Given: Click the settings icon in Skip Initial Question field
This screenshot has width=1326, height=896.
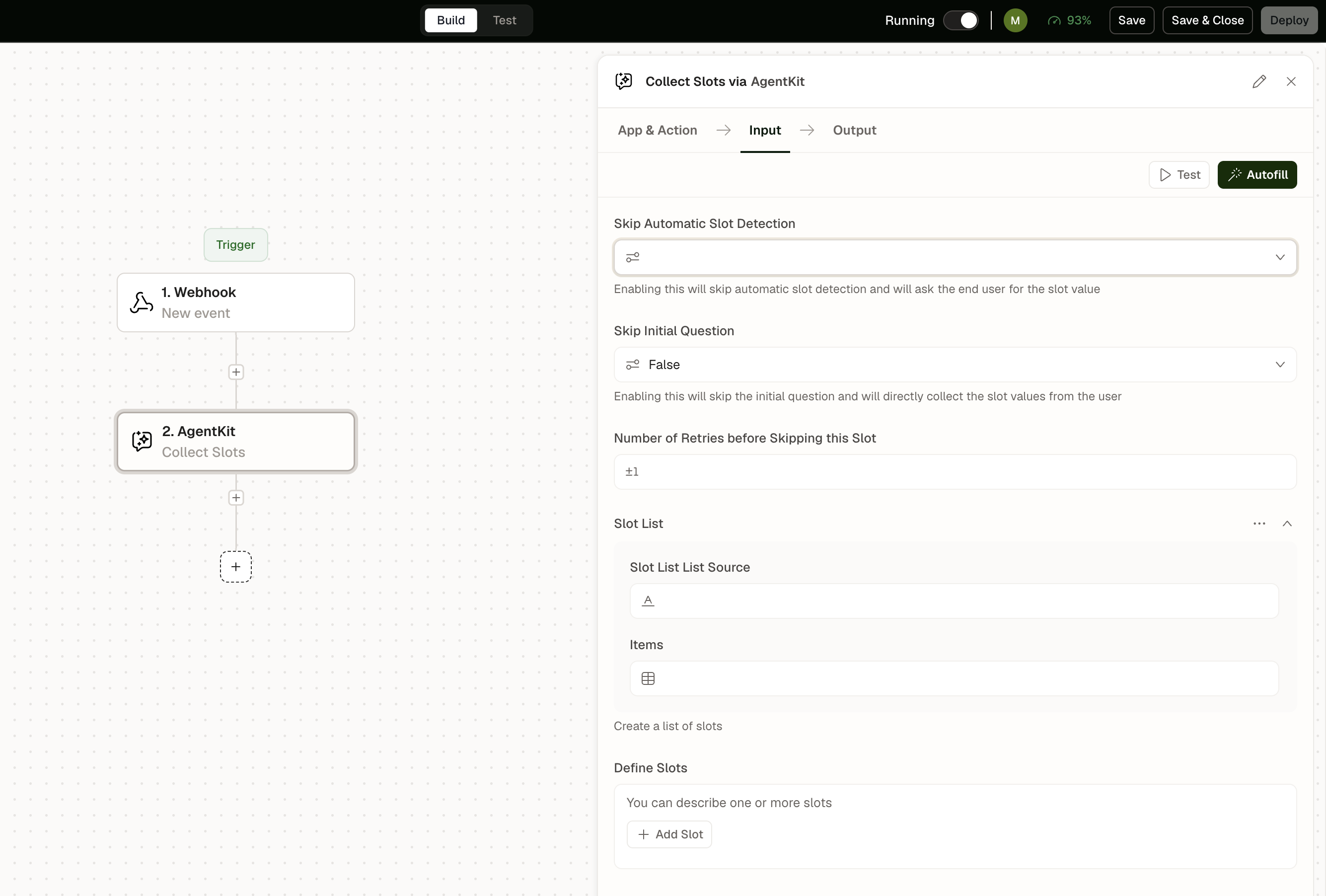Looking at the screenshot, I should pos(633,365).
